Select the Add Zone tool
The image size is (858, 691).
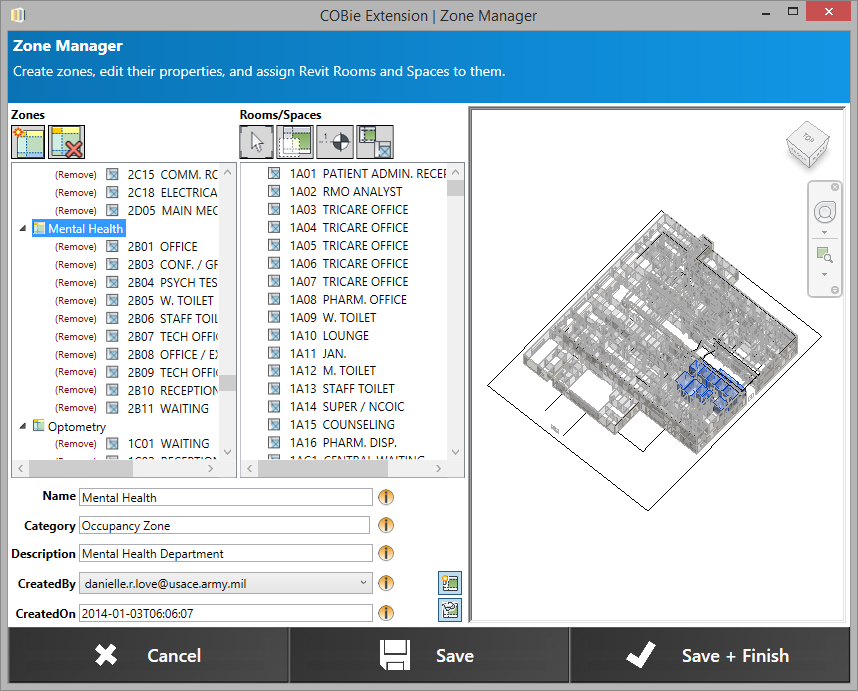(x=28, y=141)
